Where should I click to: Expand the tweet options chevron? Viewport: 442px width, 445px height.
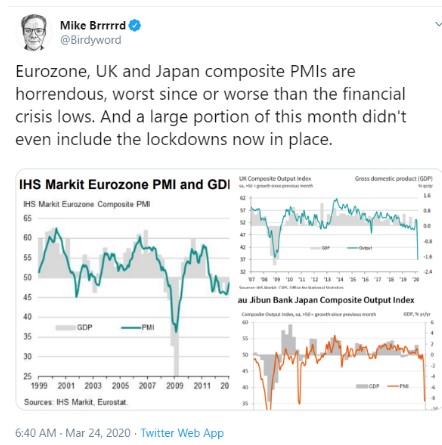tap(438, 24)
